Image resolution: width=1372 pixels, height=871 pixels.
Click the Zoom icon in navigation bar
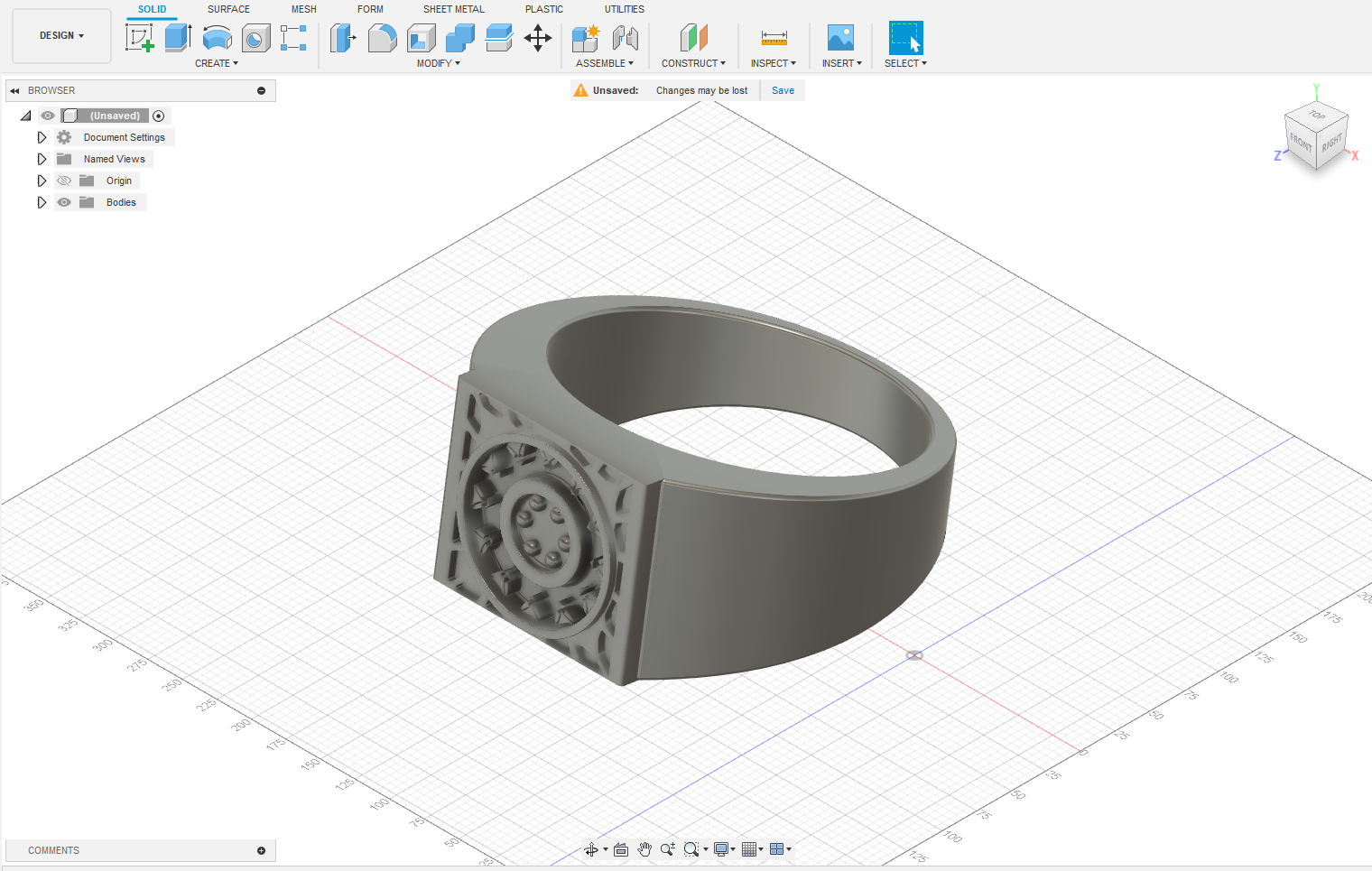point(668,849)
